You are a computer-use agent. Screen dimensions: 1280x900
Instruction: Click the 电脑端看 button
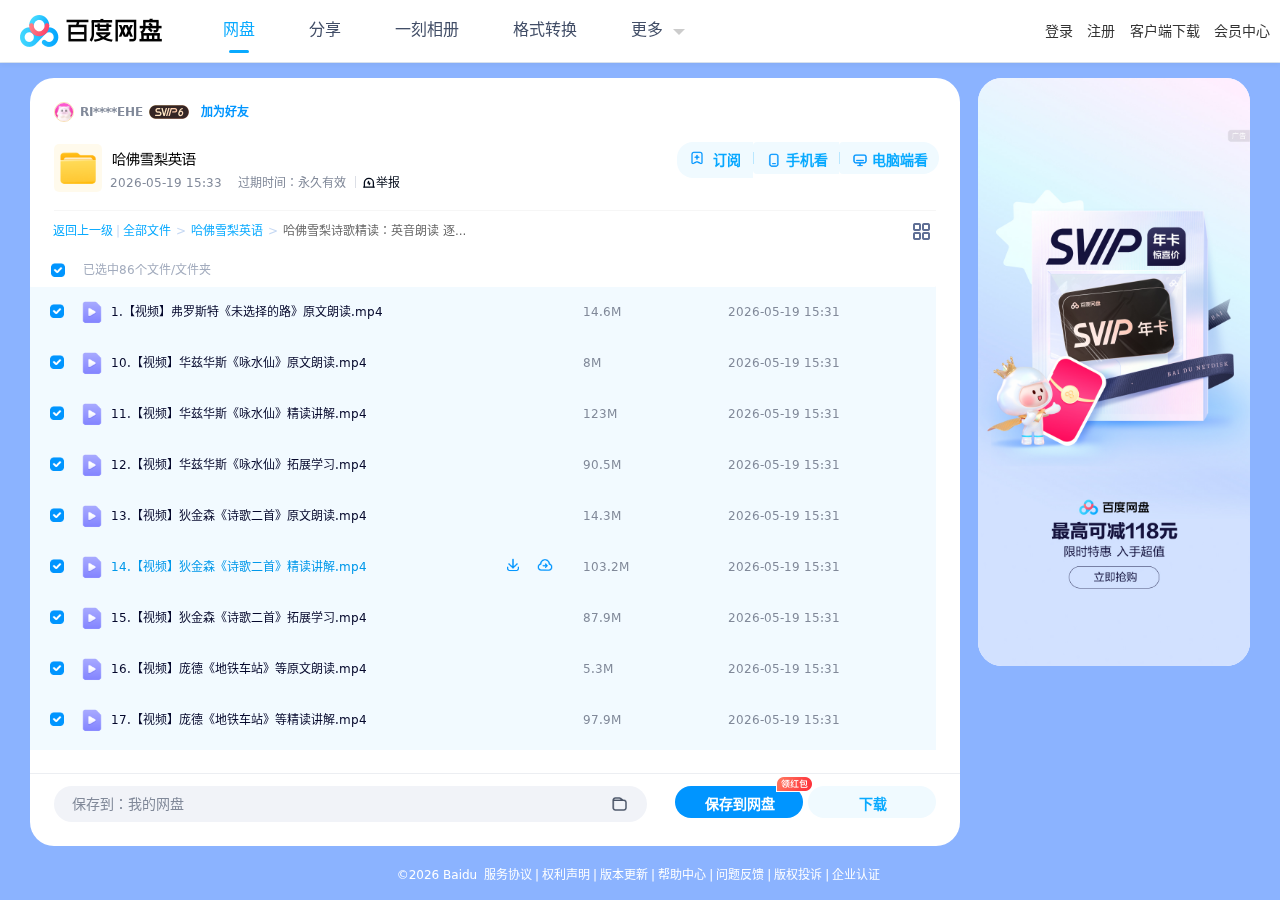tap(890, 160)
